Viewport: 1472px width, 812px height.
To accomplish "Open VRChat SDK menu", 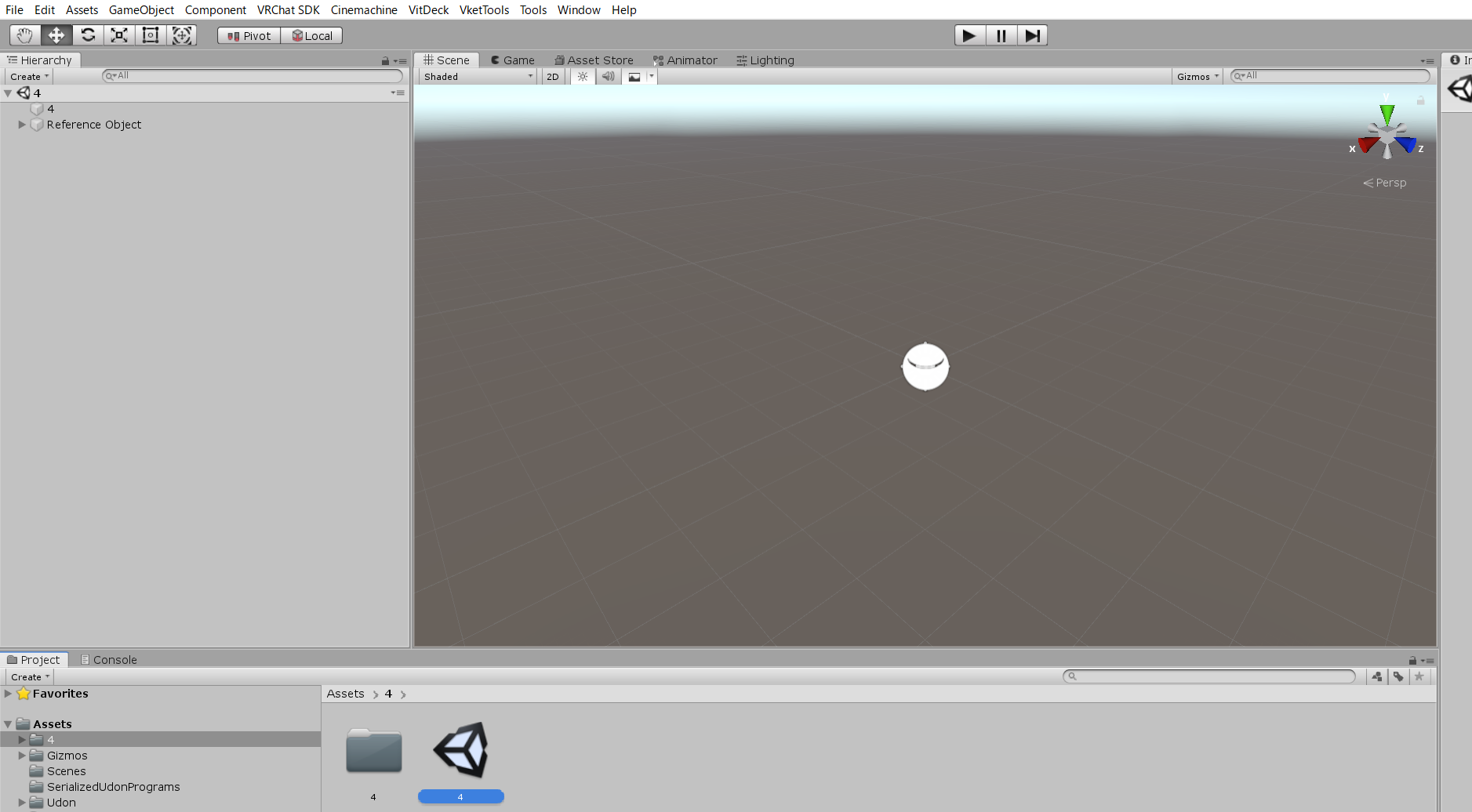I will [289, 10].
